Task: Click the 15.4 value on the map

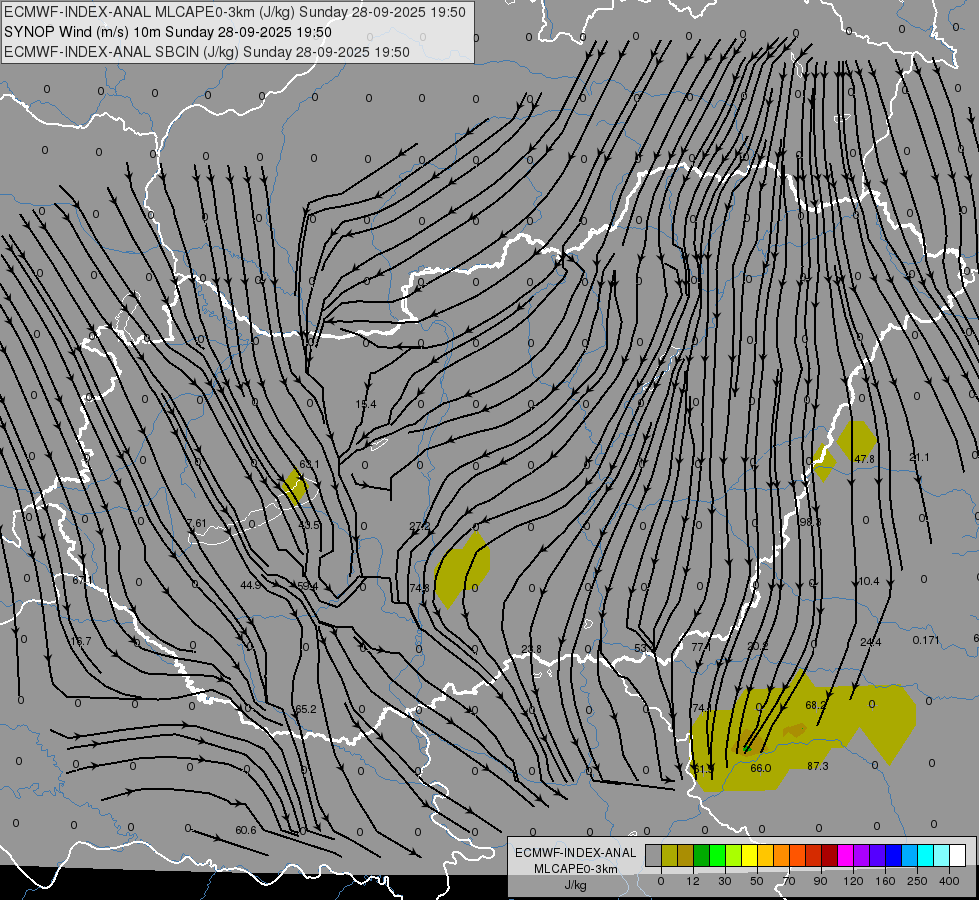Action: coord(366,404)
